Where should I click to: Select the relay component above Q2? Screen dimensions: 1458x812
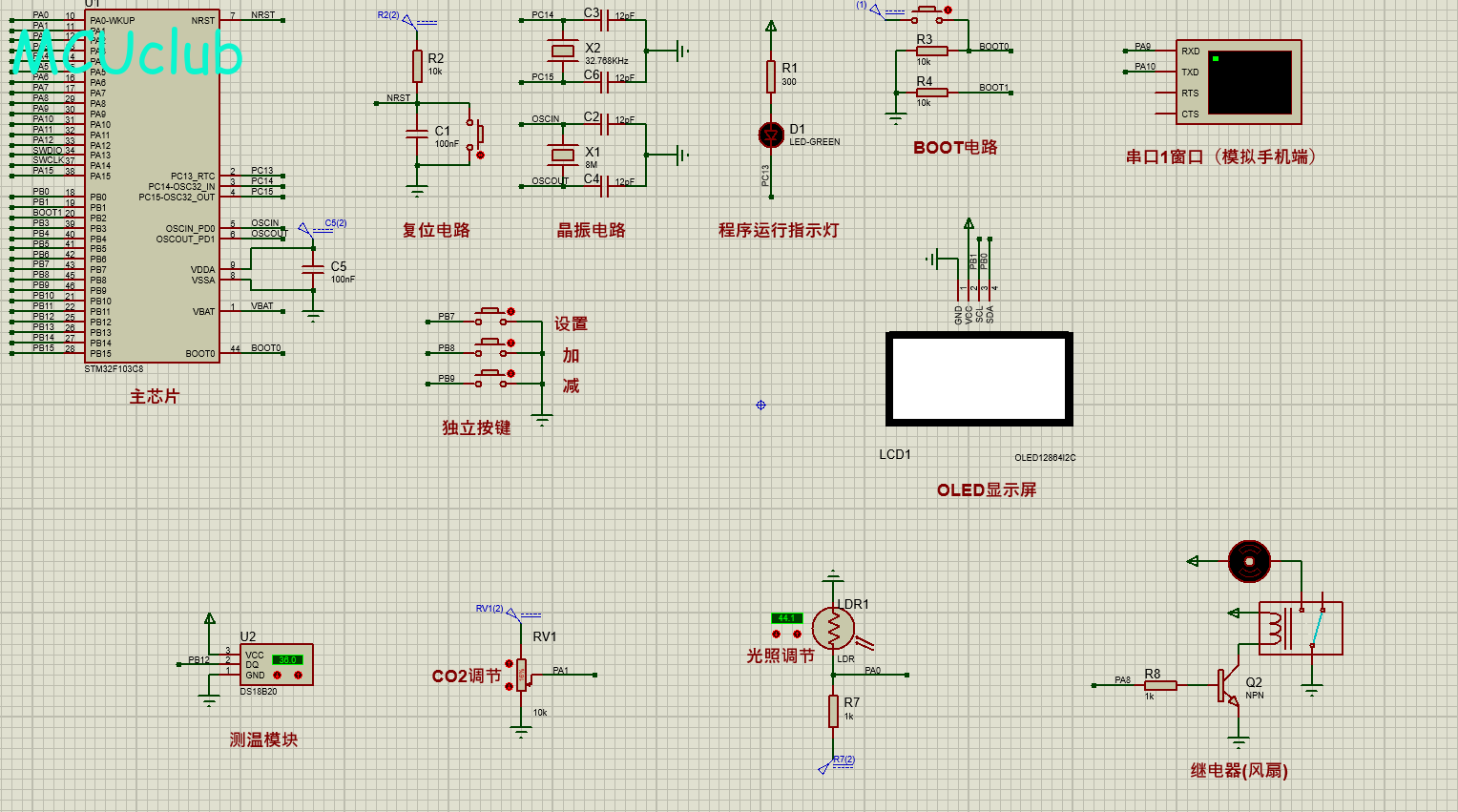(1301, 628)
